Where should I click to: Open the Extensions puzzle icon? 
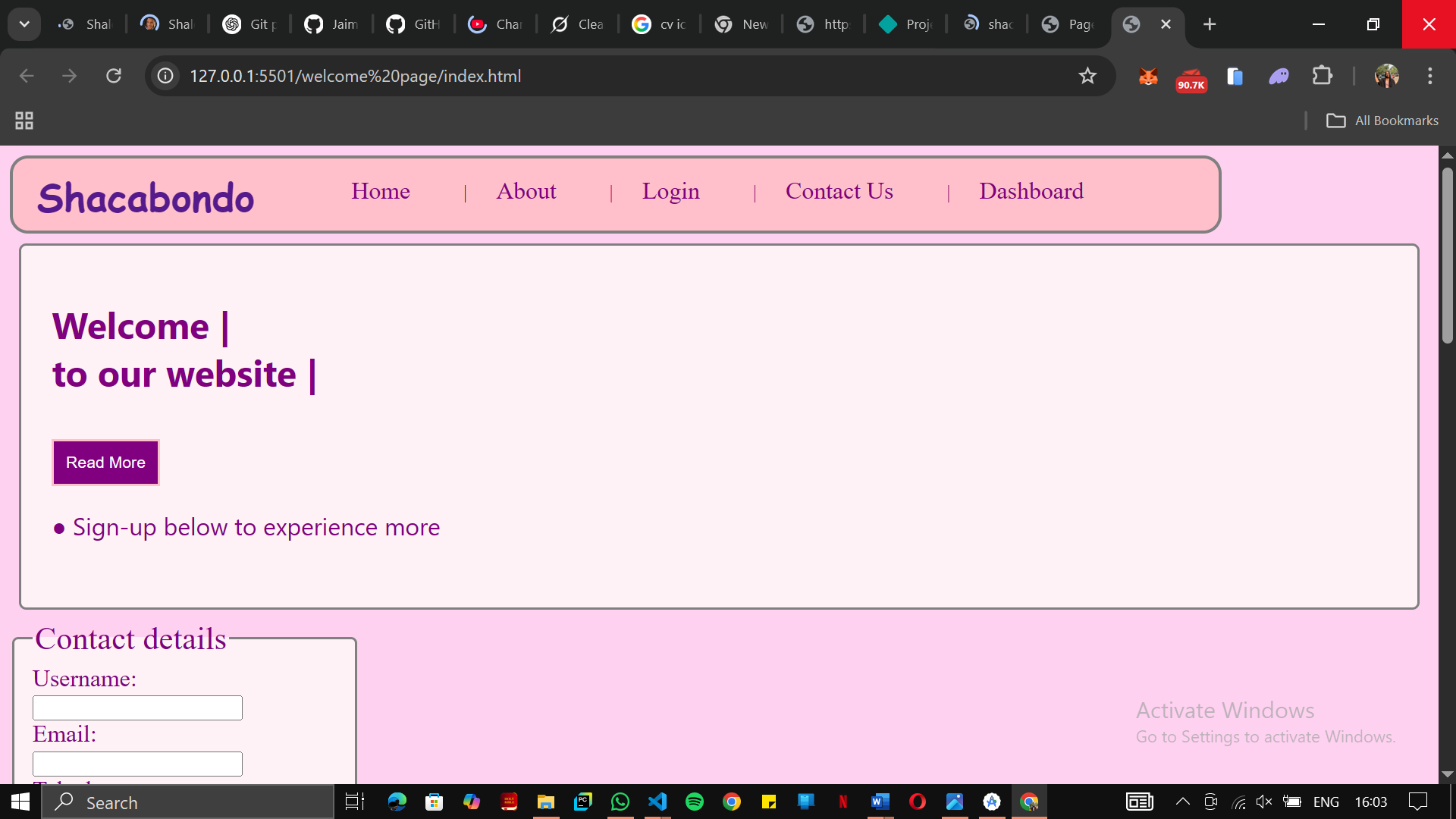[1322, 76]
